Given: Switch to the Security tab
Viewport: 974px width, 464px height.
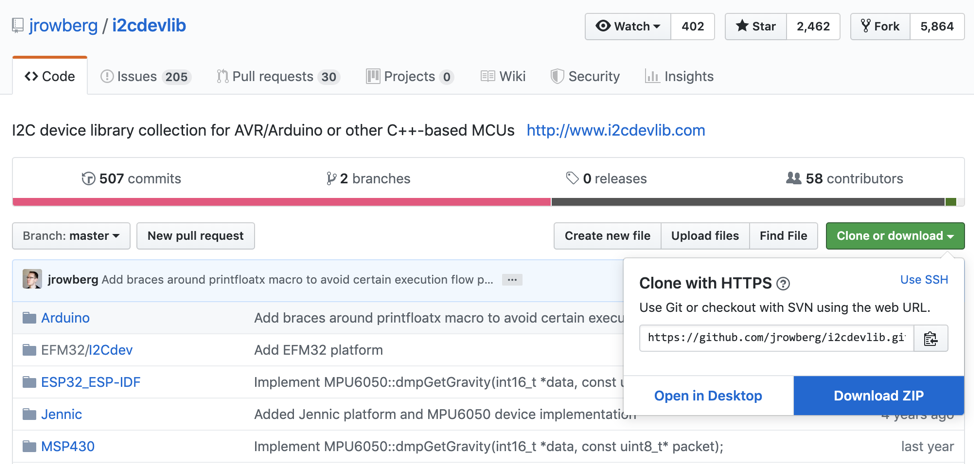Looking at the screenshot, I should [x=585, y=76].
